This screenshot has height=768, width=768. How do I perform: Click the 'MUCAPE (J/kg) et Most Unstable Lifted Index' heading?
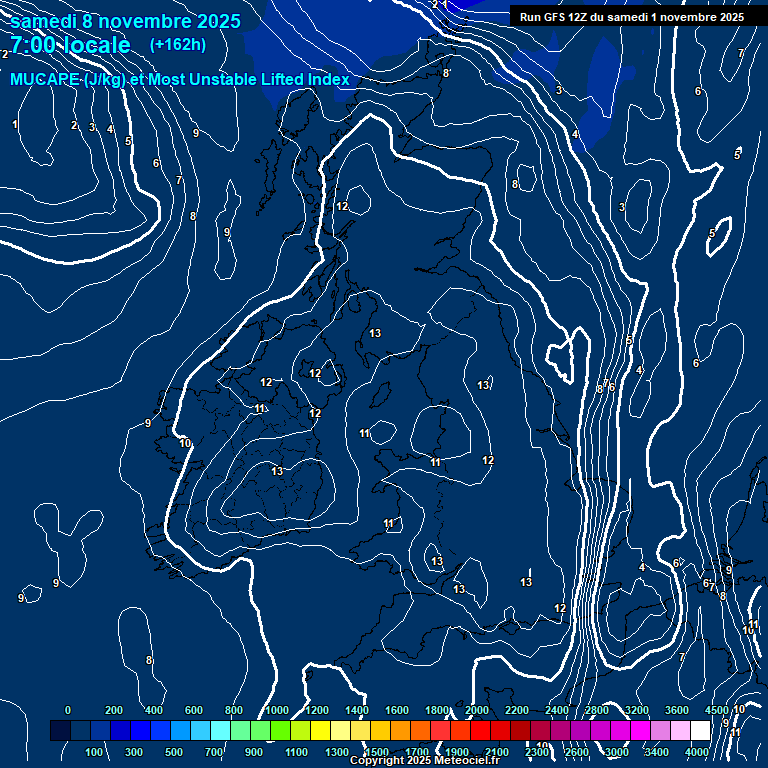180,79
